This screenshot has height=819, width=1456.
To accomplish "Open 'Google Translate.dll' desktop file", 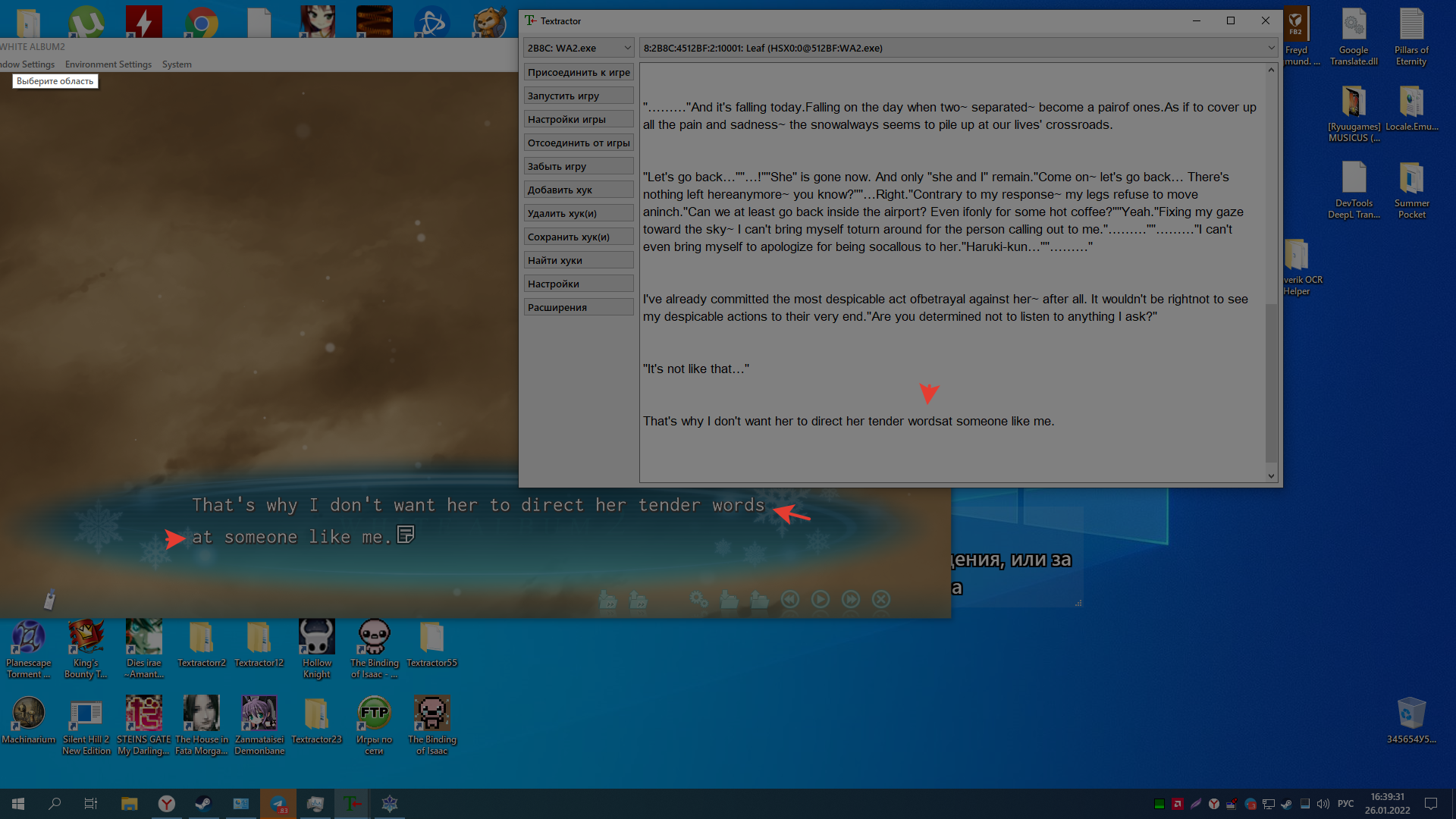I will (x=1354, y=37).
